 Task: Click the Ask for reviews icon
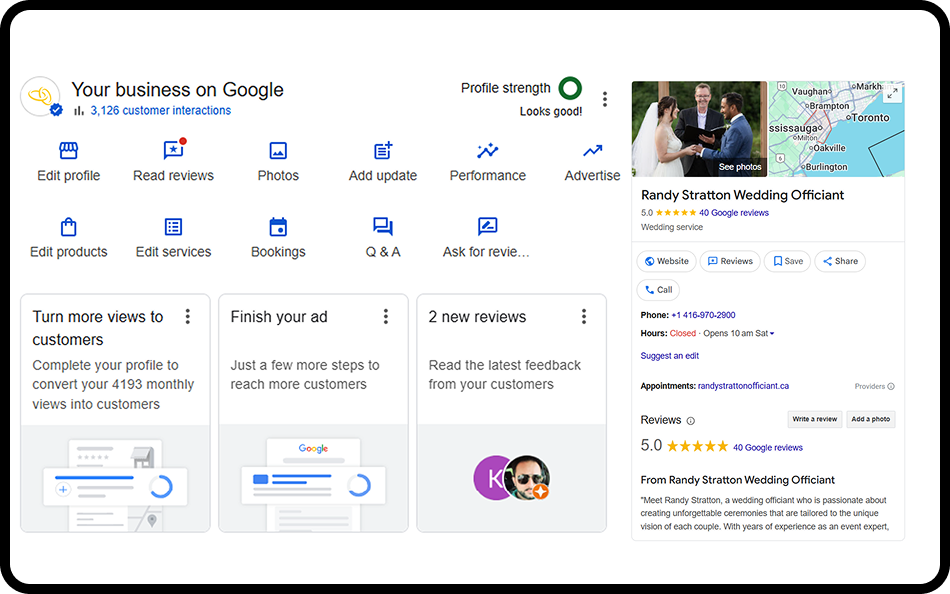click(487, 227)
